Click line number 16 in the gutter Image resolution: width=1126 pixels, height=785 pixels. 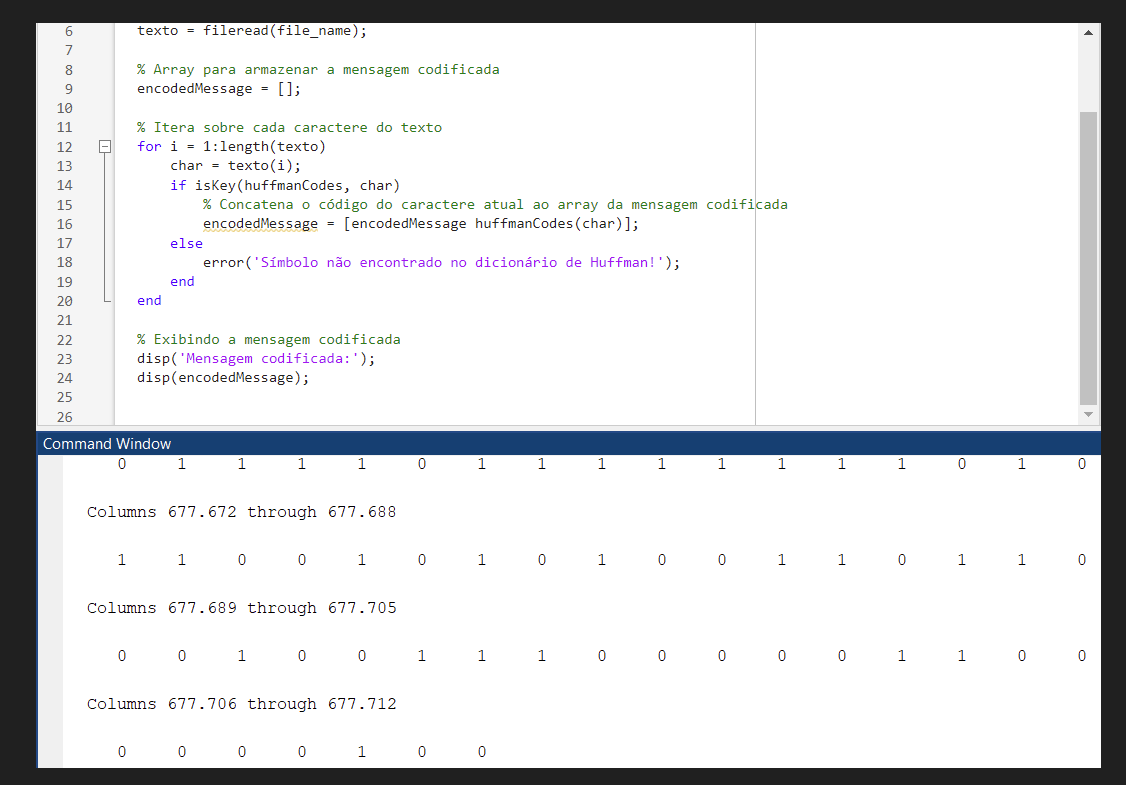coord(65,224)
